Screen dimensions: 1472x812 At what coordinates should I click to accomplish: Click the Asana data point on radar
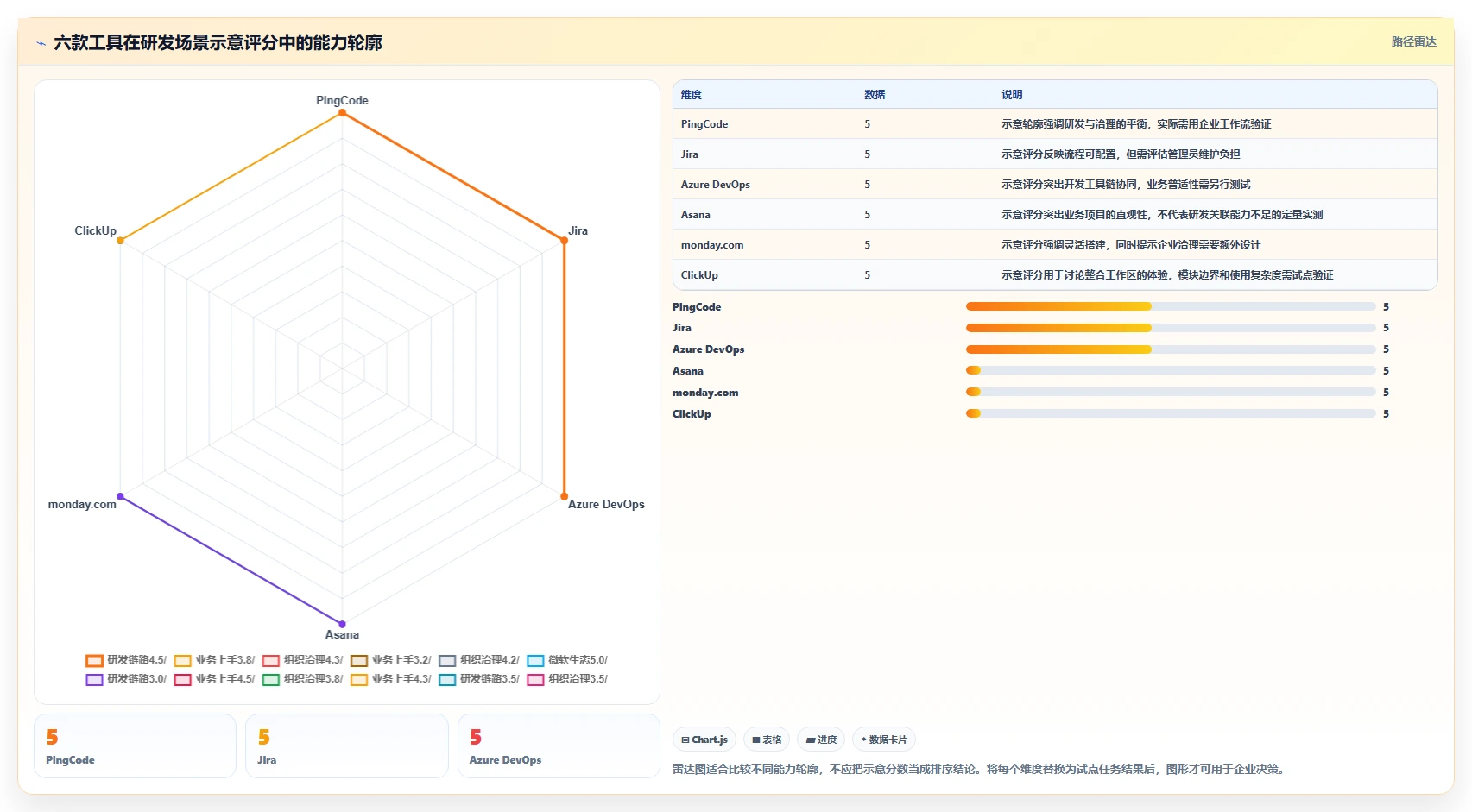point(342,624)
